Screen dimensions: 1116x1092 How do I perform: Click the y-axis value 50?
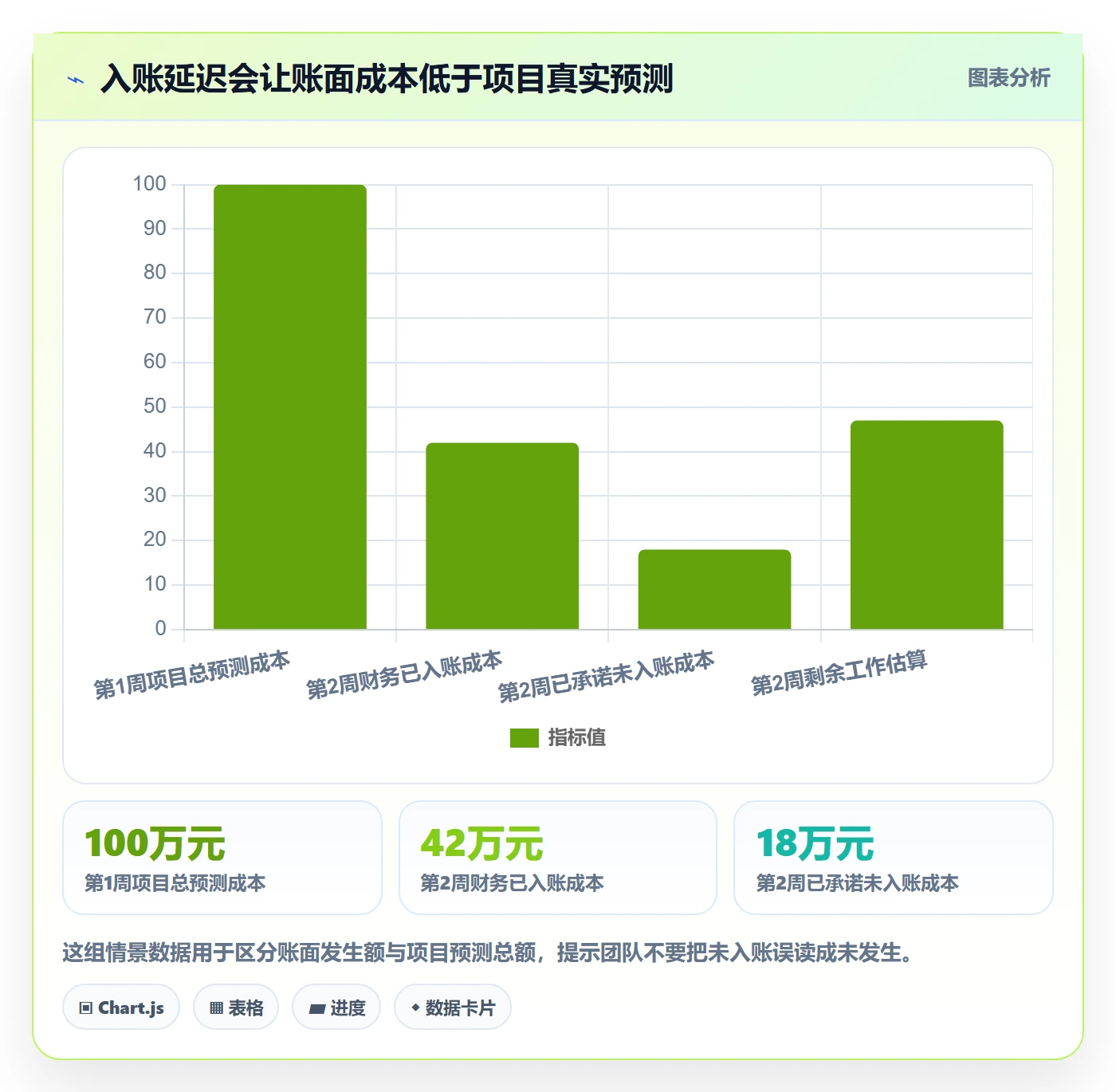coord(155,407)
